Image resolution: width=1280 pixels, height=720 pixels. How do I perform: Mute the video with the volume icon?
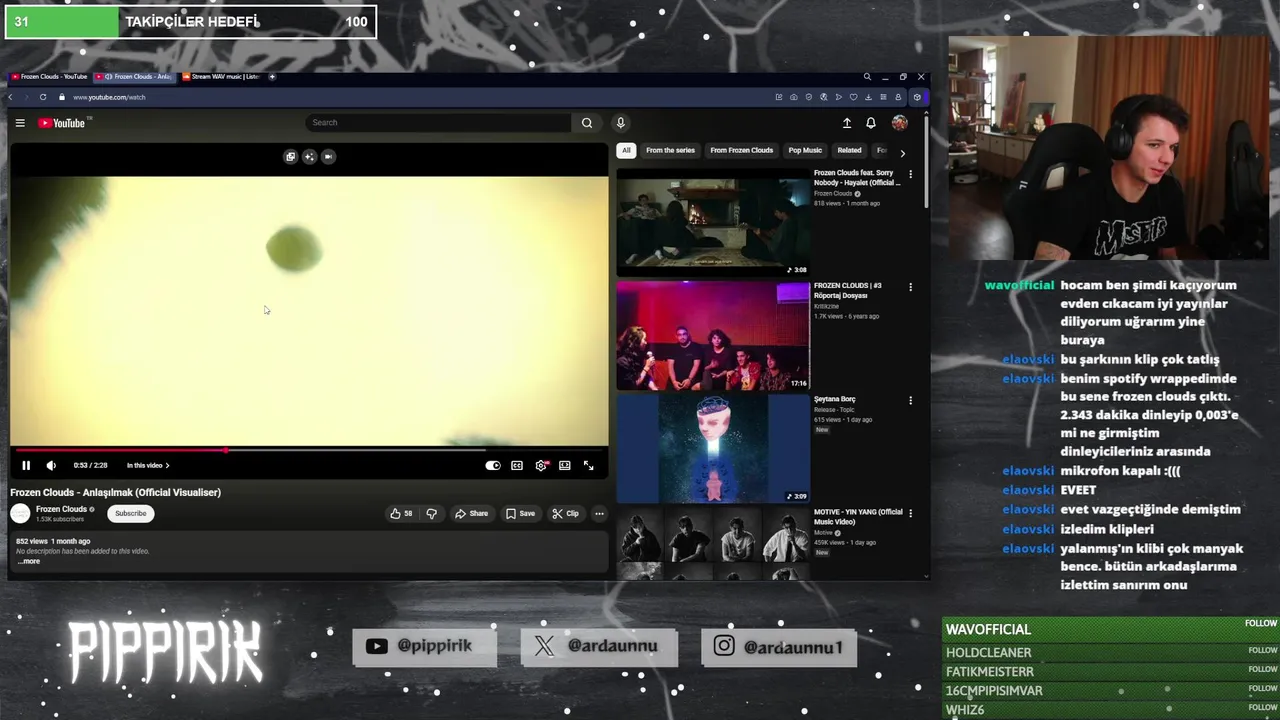[x=51, y=465]
